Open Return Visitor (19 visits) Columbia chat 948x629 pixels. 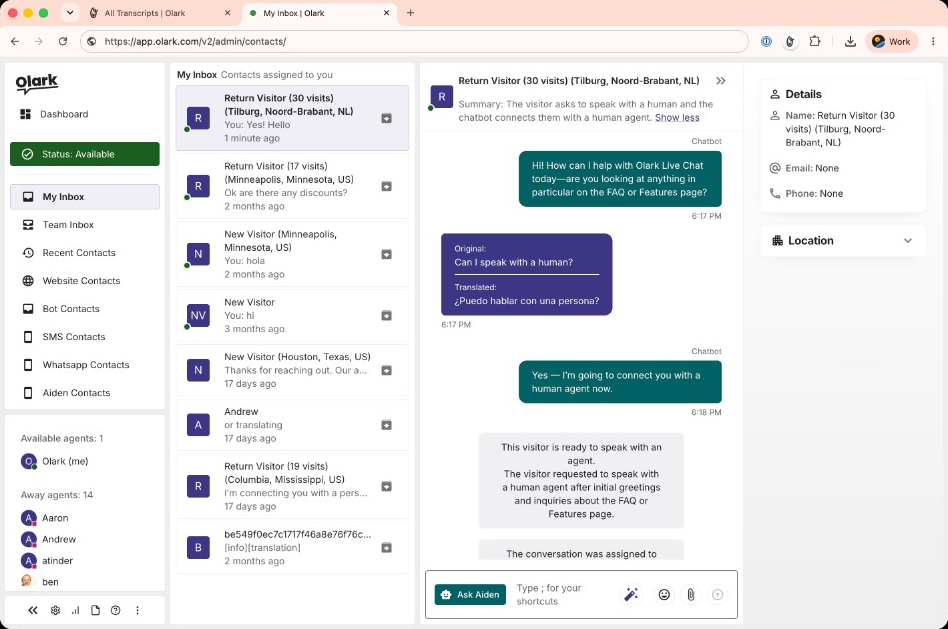292,486
